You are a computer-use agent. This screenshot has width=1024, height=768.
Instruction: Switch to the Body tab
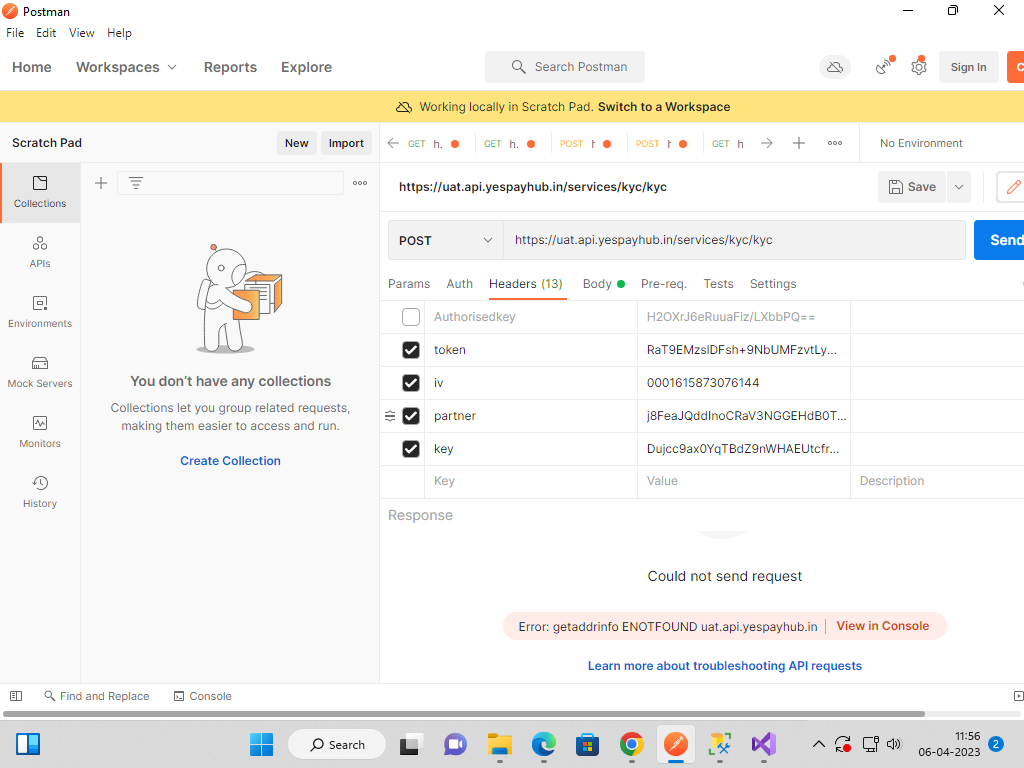603,284
